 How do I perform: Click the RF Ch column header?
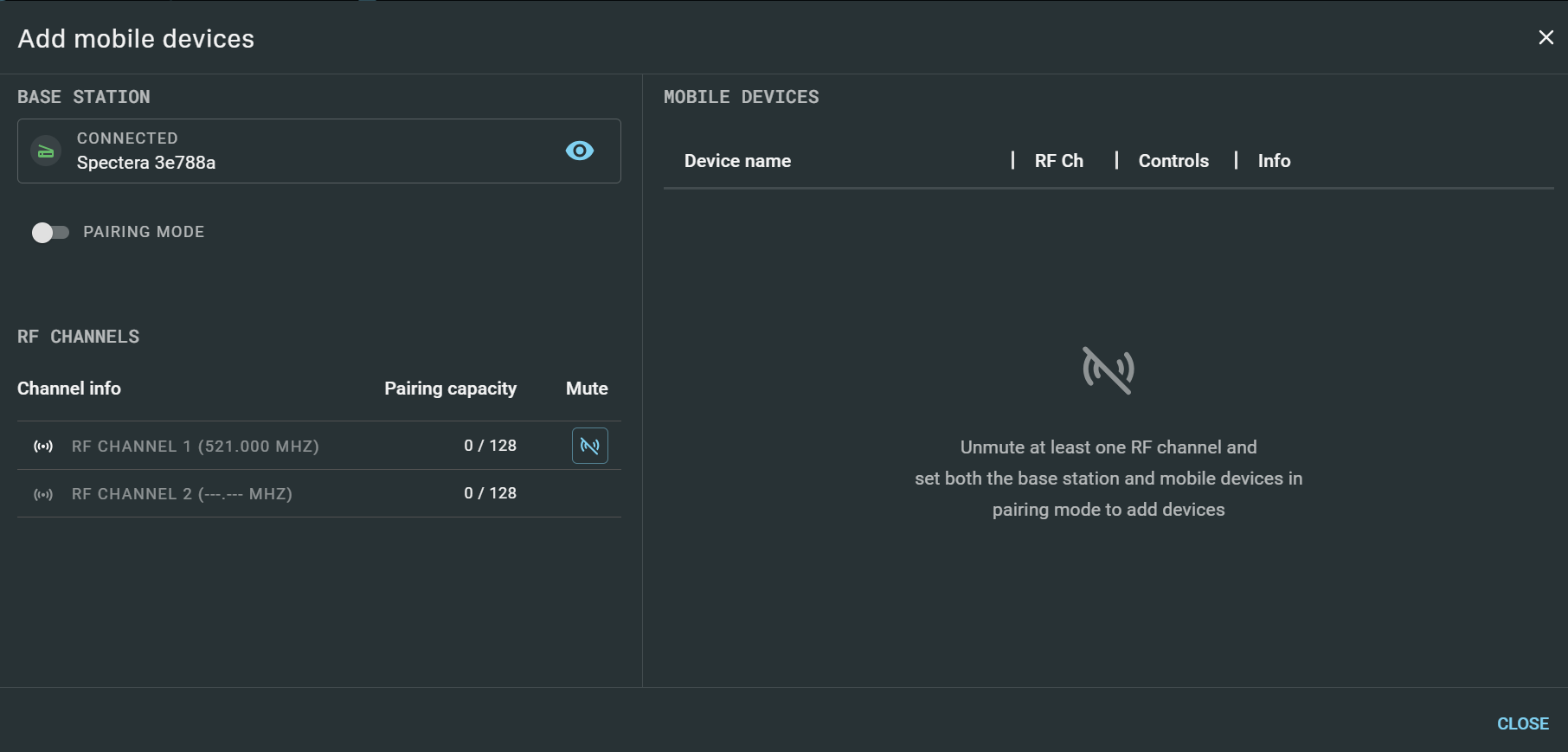click(x=1058, y=161)
